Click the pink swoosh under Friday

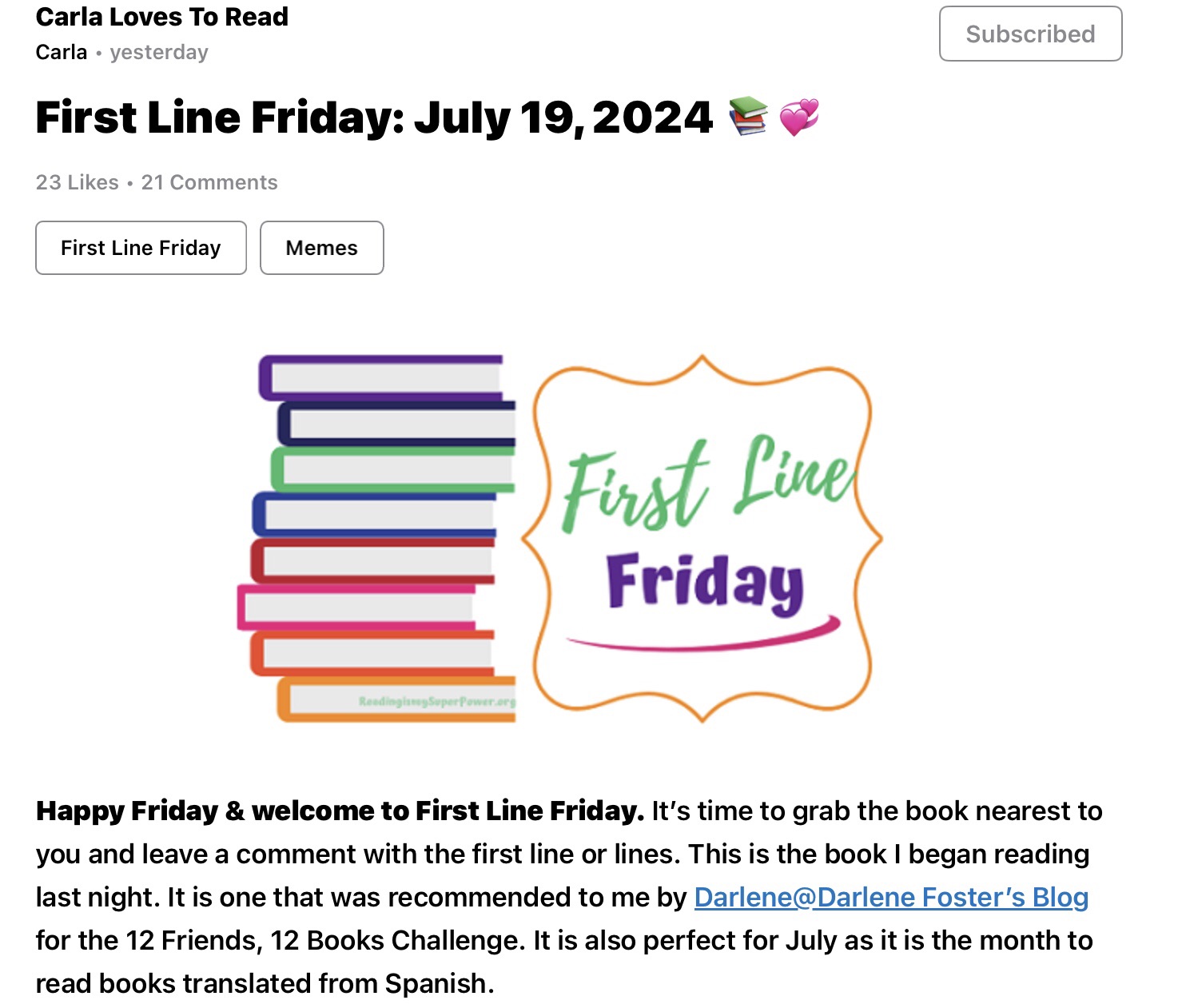pyautogui.click(x=703, y=639)
